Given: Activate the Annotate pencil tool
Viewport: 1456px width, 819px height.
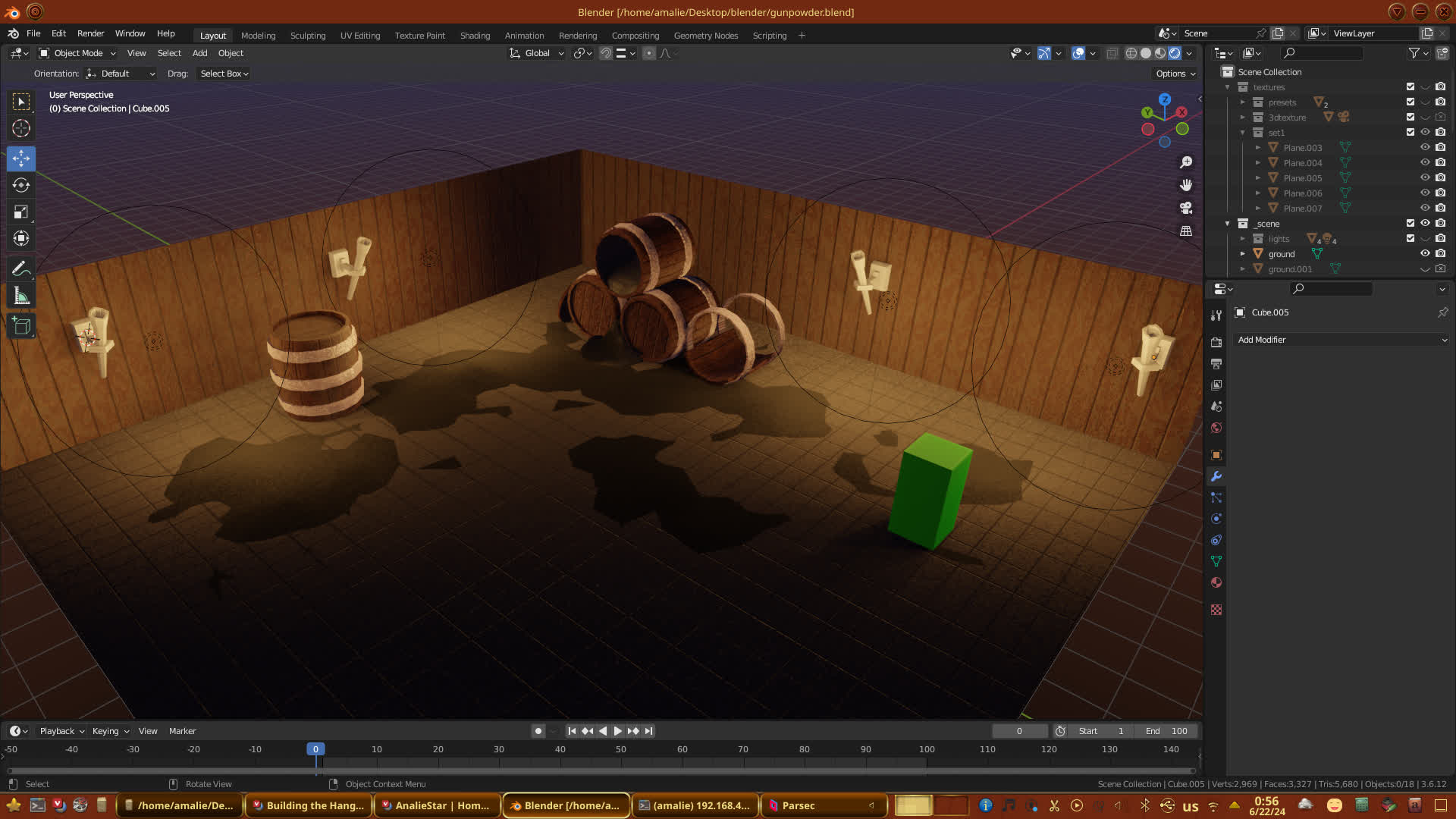Looking at the screenshot, I should pyautogui.click(x=21, y=268).
